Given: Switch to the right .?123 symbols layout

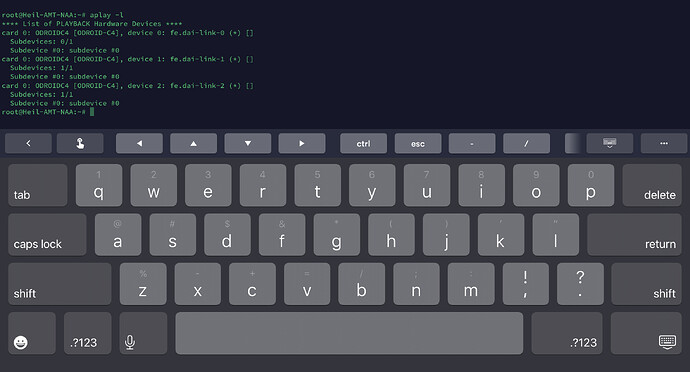Looking at the screenshot, I should coord(567,333).
